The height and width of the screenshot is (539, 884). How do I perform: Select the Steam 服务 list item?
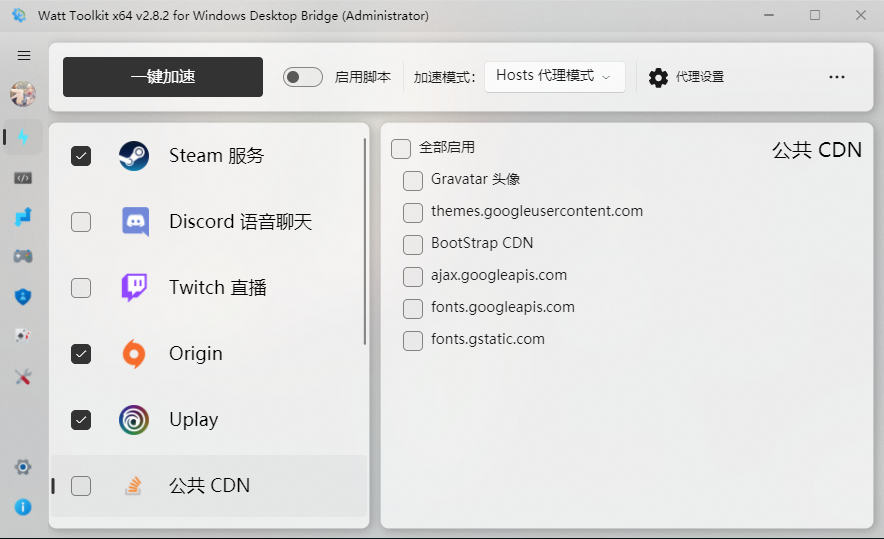[x=209, y=156]
